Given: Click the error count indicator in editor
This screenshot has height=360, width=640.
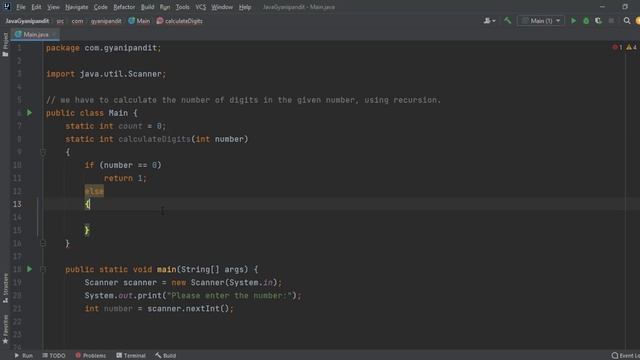Looking at the screenshot, I should (x=617, y=48).
